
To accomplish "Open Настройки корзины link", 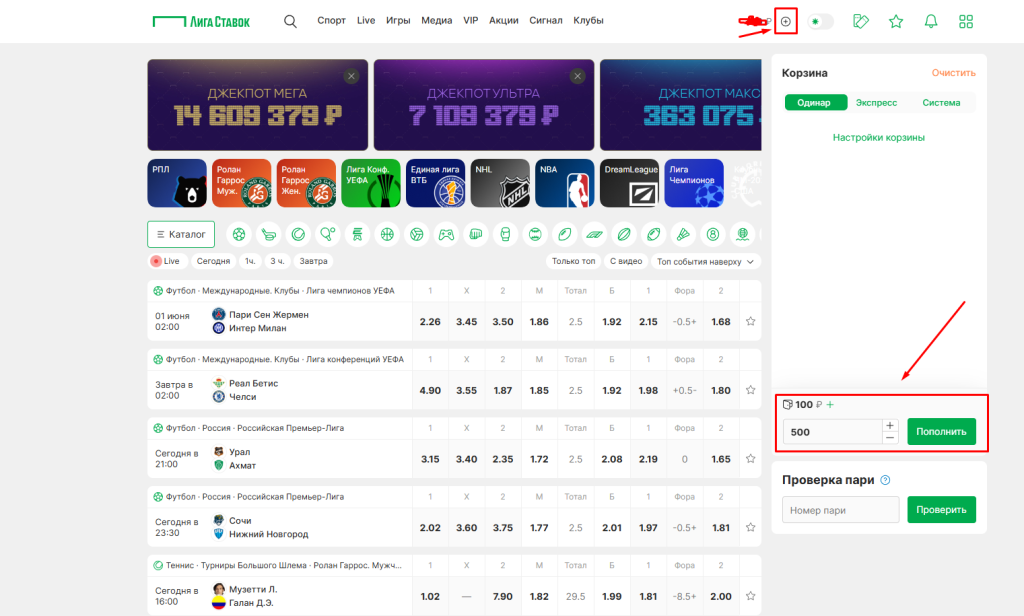I will pos(878,137).
